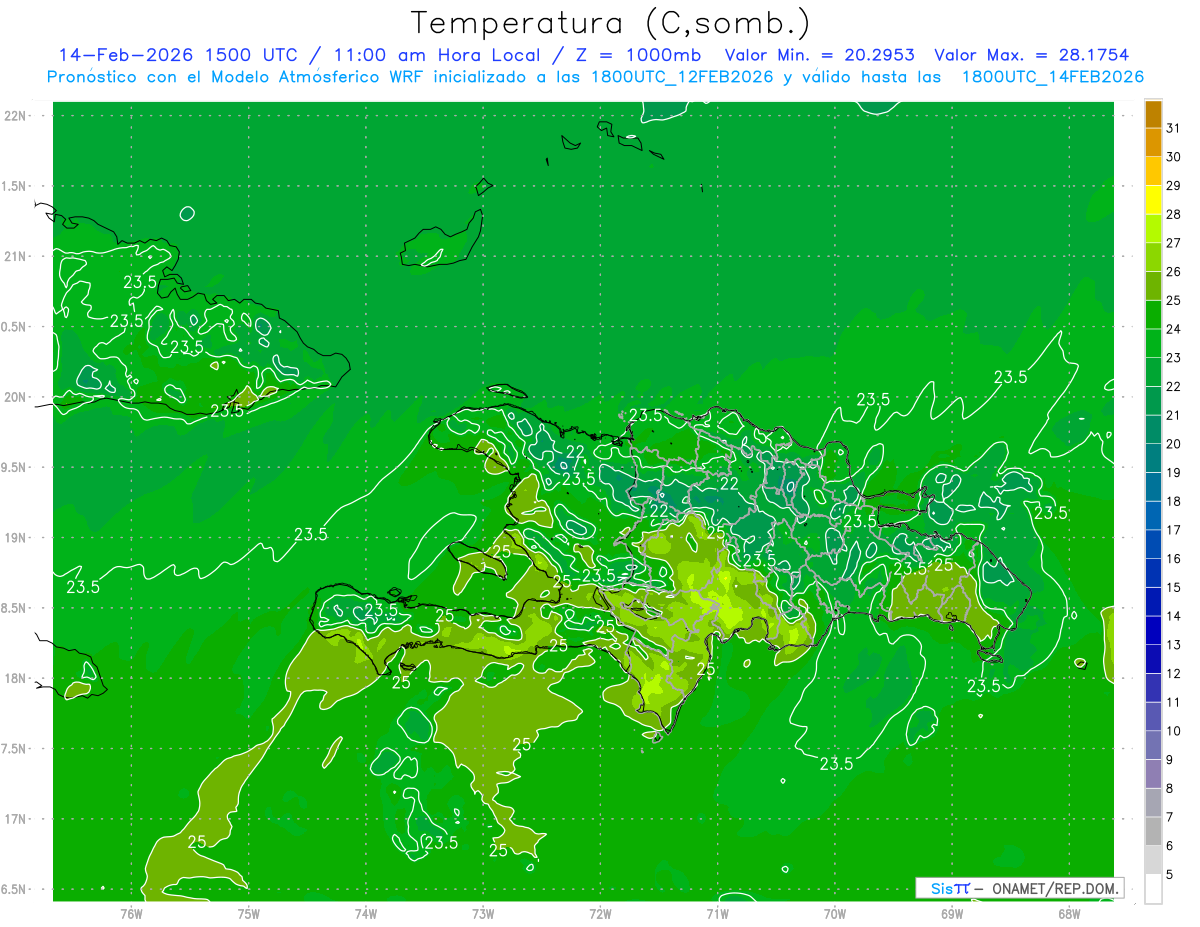This screenshot has height=927, width=1200.
Task: Click the "8.5N" latitude axis label
Action: [x=15, y=608]
